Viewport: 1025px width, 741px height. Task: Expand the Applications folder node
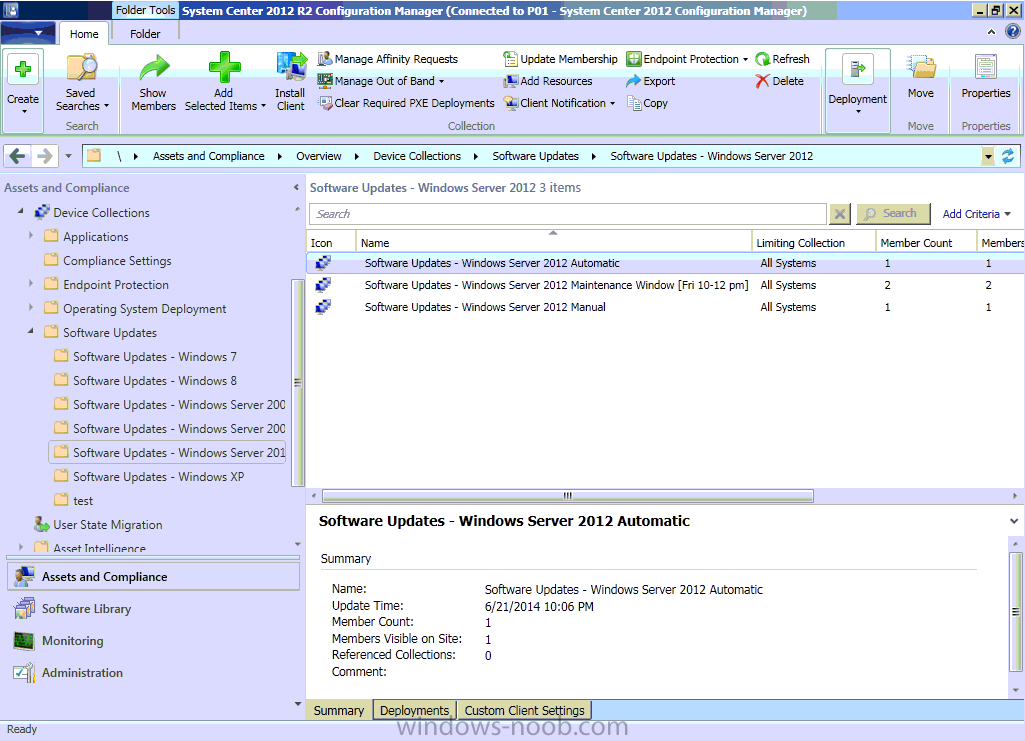(x=30, y=235)
